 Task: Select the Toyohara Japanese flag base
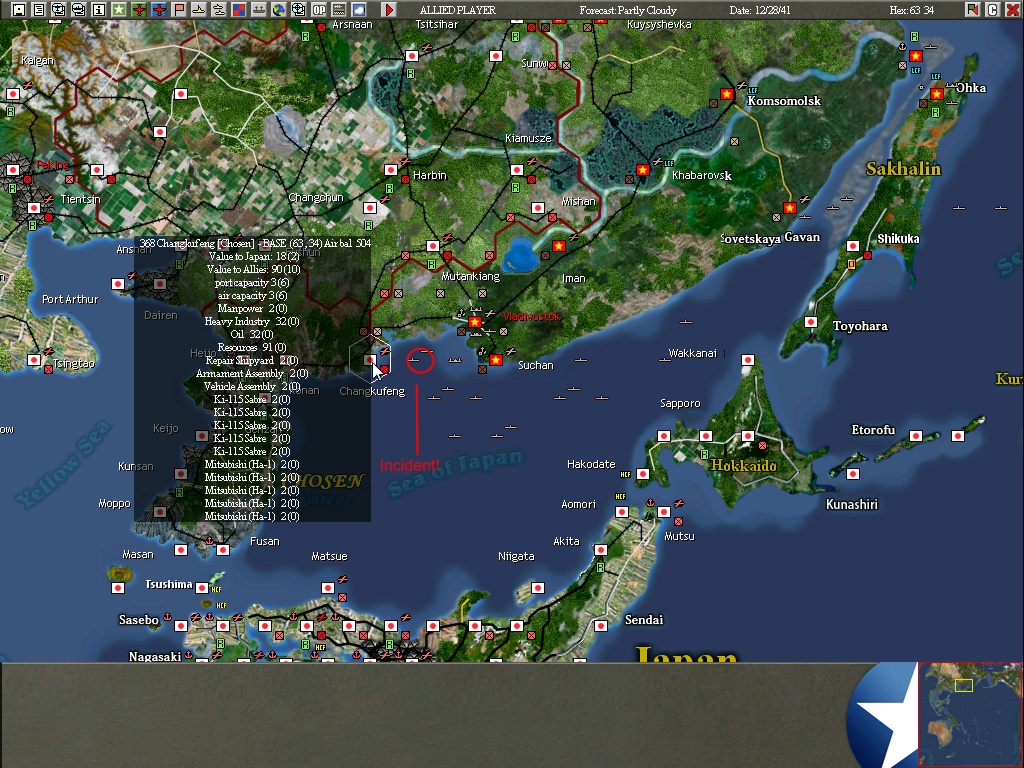[x=810, y=322]
